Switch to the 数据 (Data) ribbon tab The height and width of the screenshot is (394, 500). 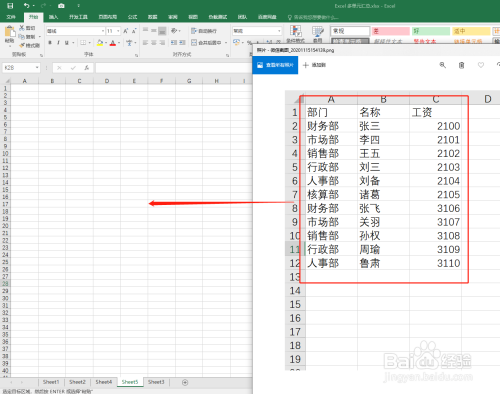[x=153, y=17]
